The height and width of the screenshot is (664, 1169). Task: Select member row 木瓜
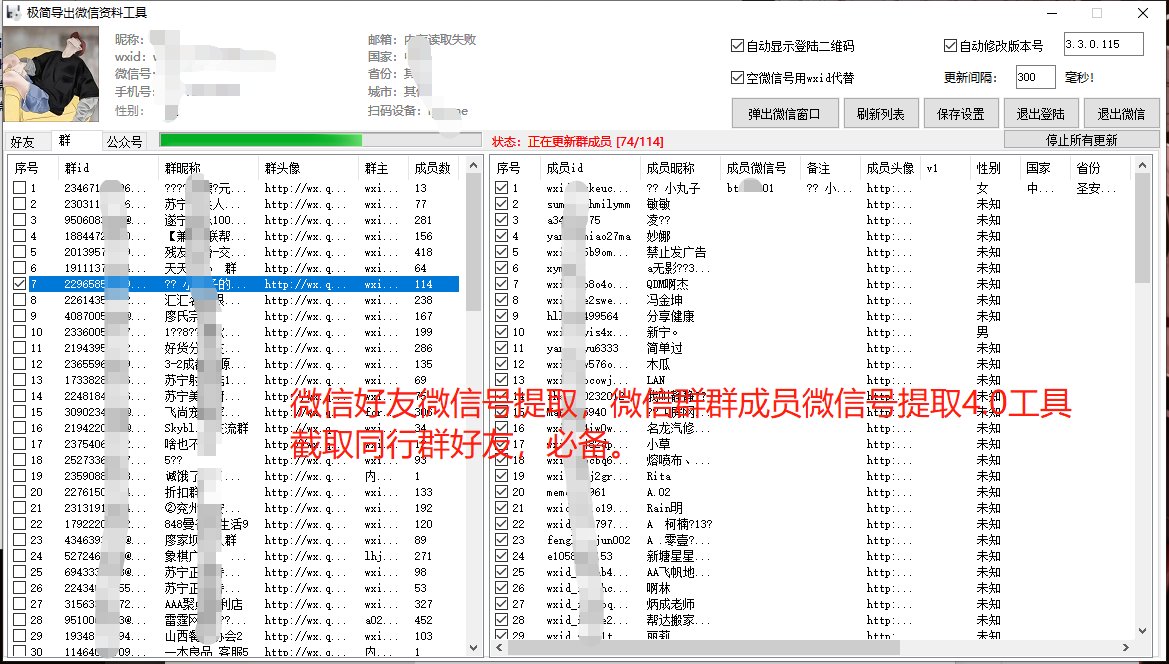[x=813, y=364]
